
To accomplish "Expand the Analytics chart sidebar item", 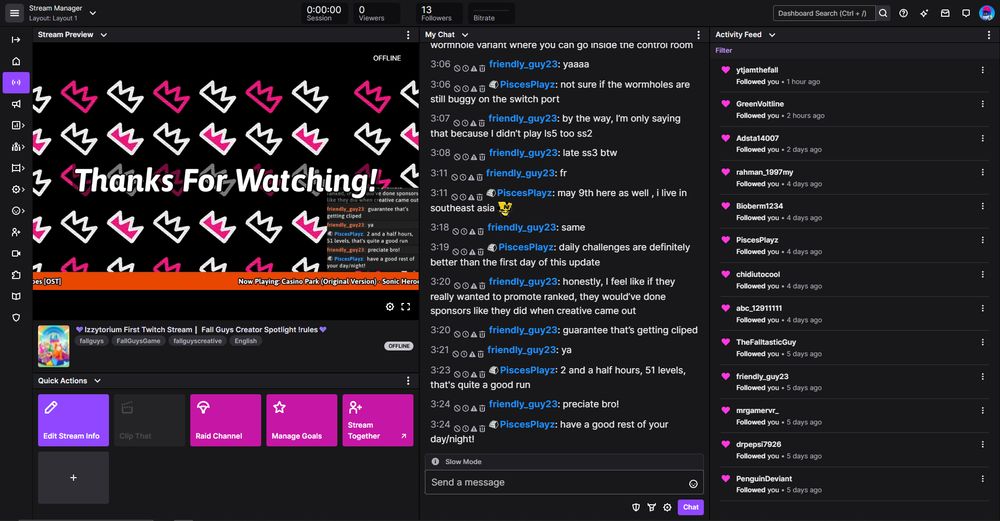I will 17,126.
